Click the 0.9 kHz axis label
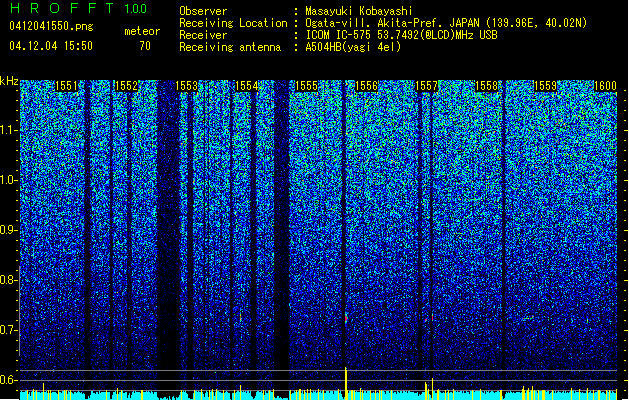This screenshot has height=400, width=629. [x=9, y=230]
